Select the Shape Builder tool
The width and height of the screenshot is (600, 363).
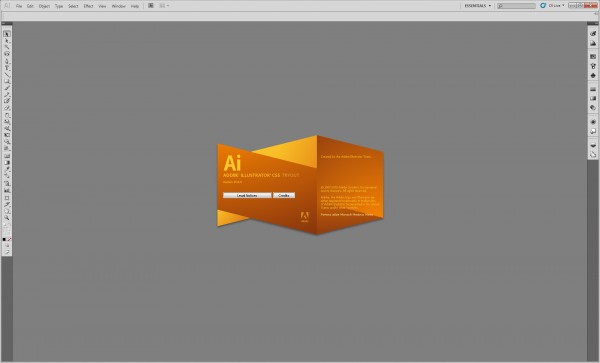7,142
